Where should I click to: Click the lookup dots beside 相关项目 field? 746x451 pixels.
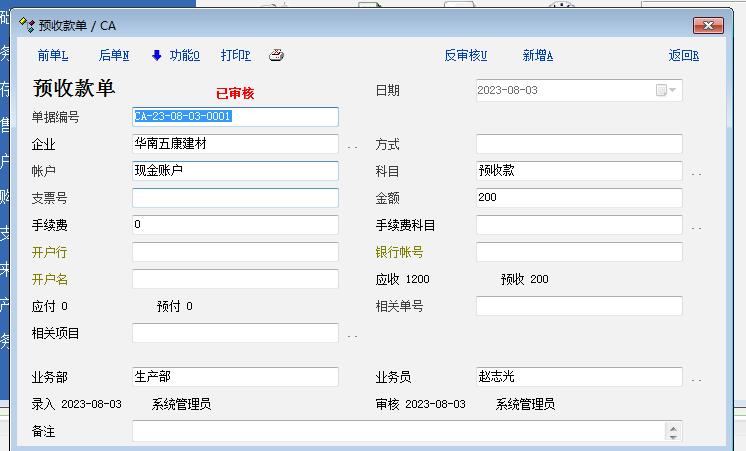[352, 335]
